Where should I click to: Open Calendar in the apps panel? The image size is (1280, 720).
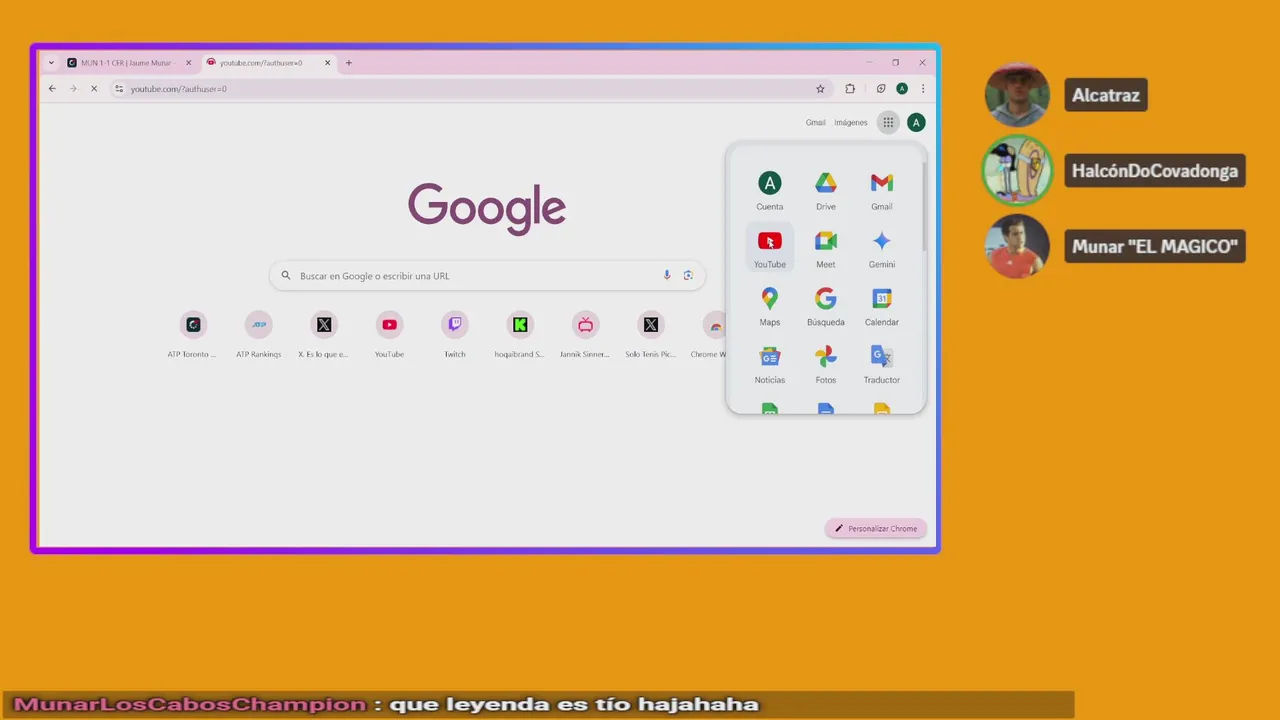pyautogui.click(x=881, y=306)
